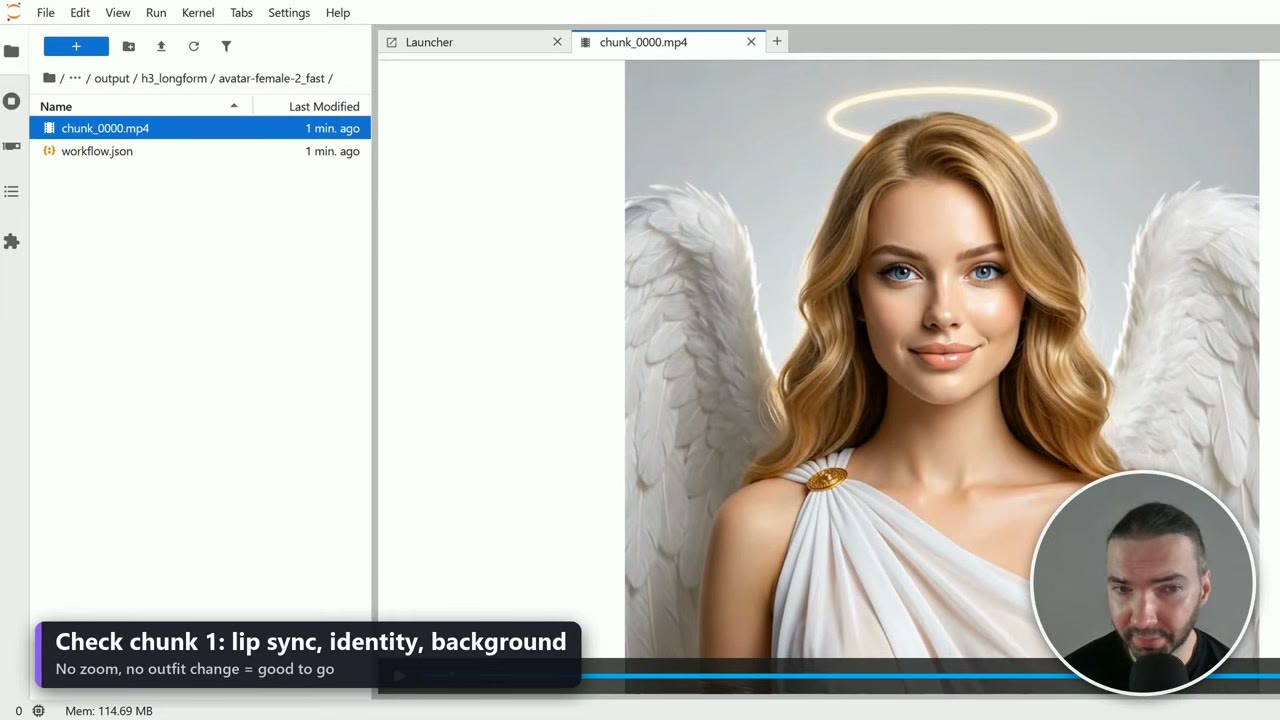The height and width of the screenshot is (720, 1280).
Task: Open the Help menu
Action: pos(338,13)
